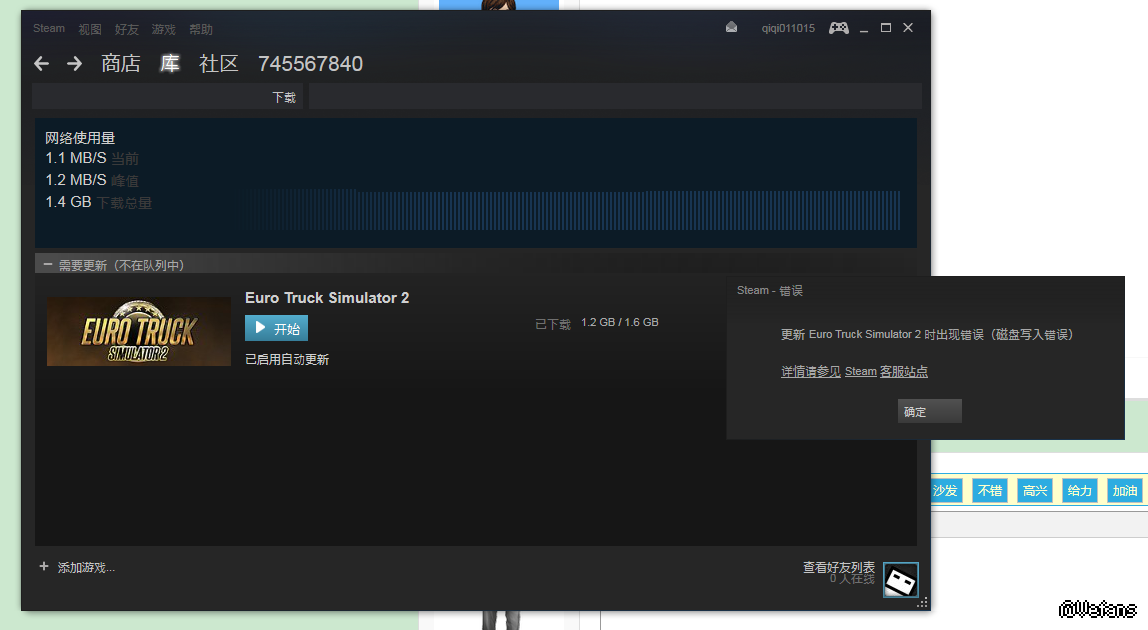Switch to the 库 tab

click(x=170, y=64)
